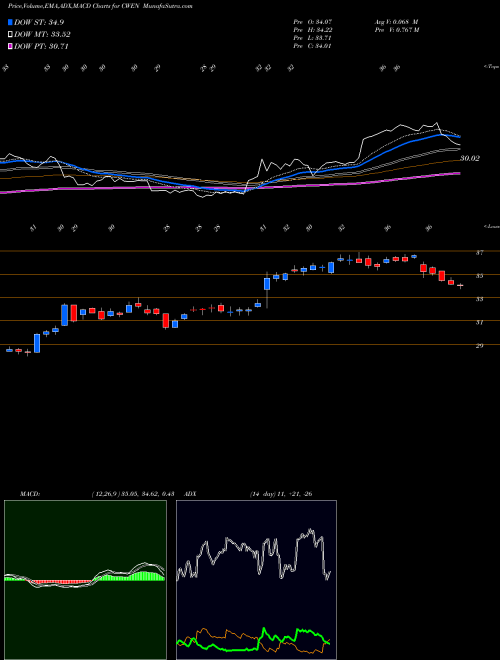
Task: Click the 'Pre C: 34.01' close value
Action: [312, 45]
